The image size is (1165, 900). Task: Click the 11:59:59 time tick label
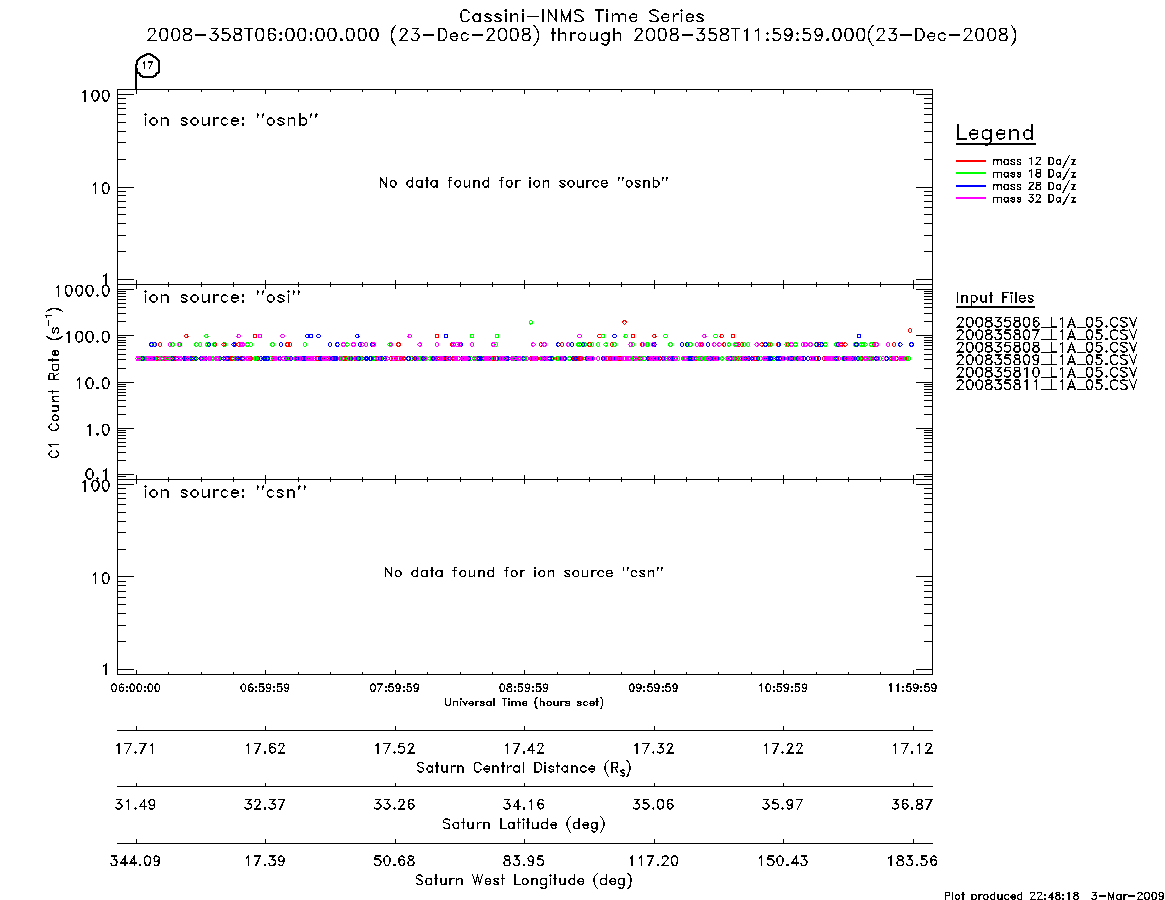pos(912,688)
